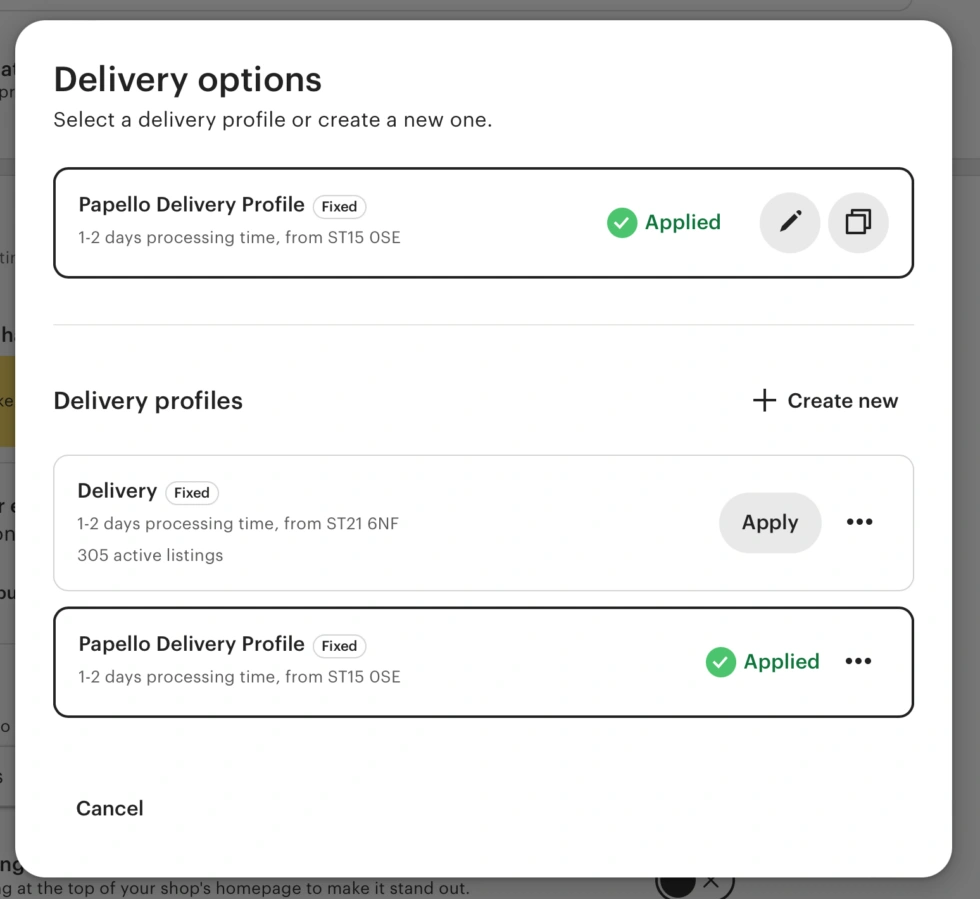Viewport: 980px width, 899px height.
Task: Click Fixed badge on top applied Papello profile
Action: [339, 207]
